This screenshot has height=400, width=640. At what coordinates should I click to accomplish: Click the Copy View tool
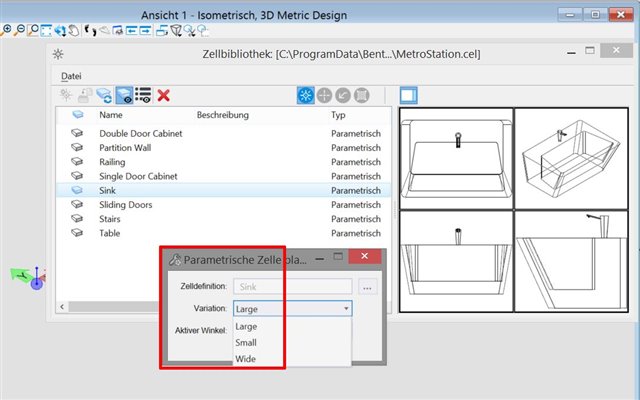point(162,31)
